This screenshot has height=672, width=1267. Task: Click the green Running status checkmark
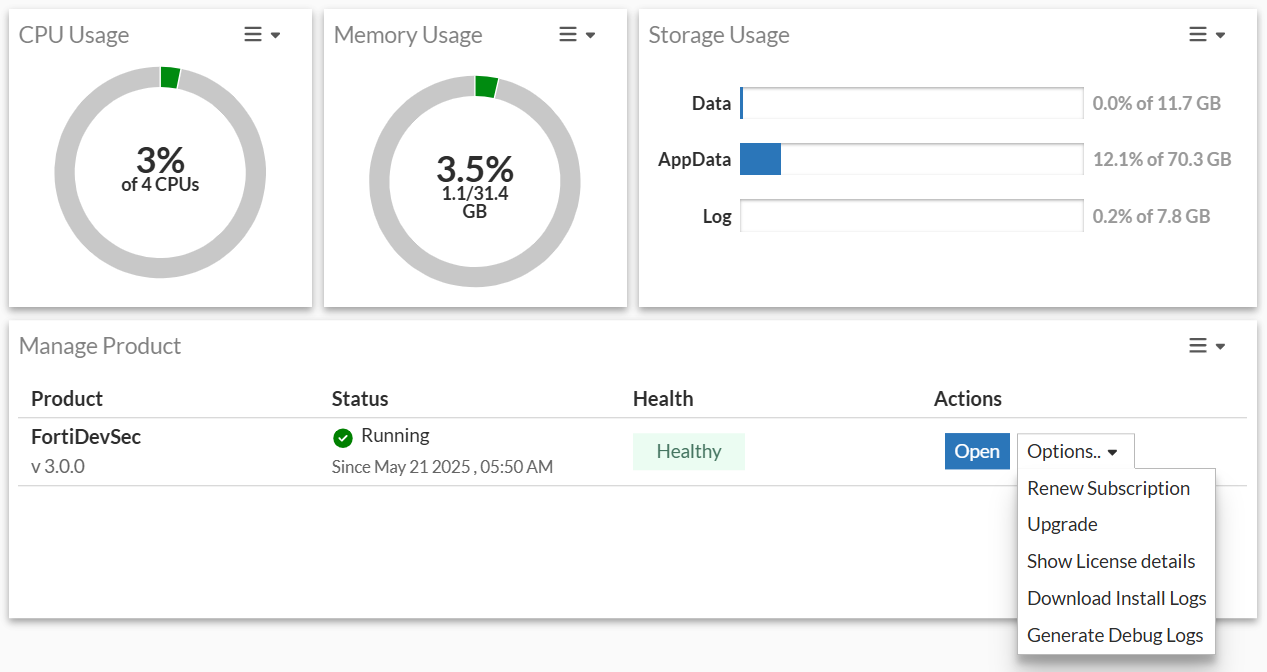click(343, 437)
